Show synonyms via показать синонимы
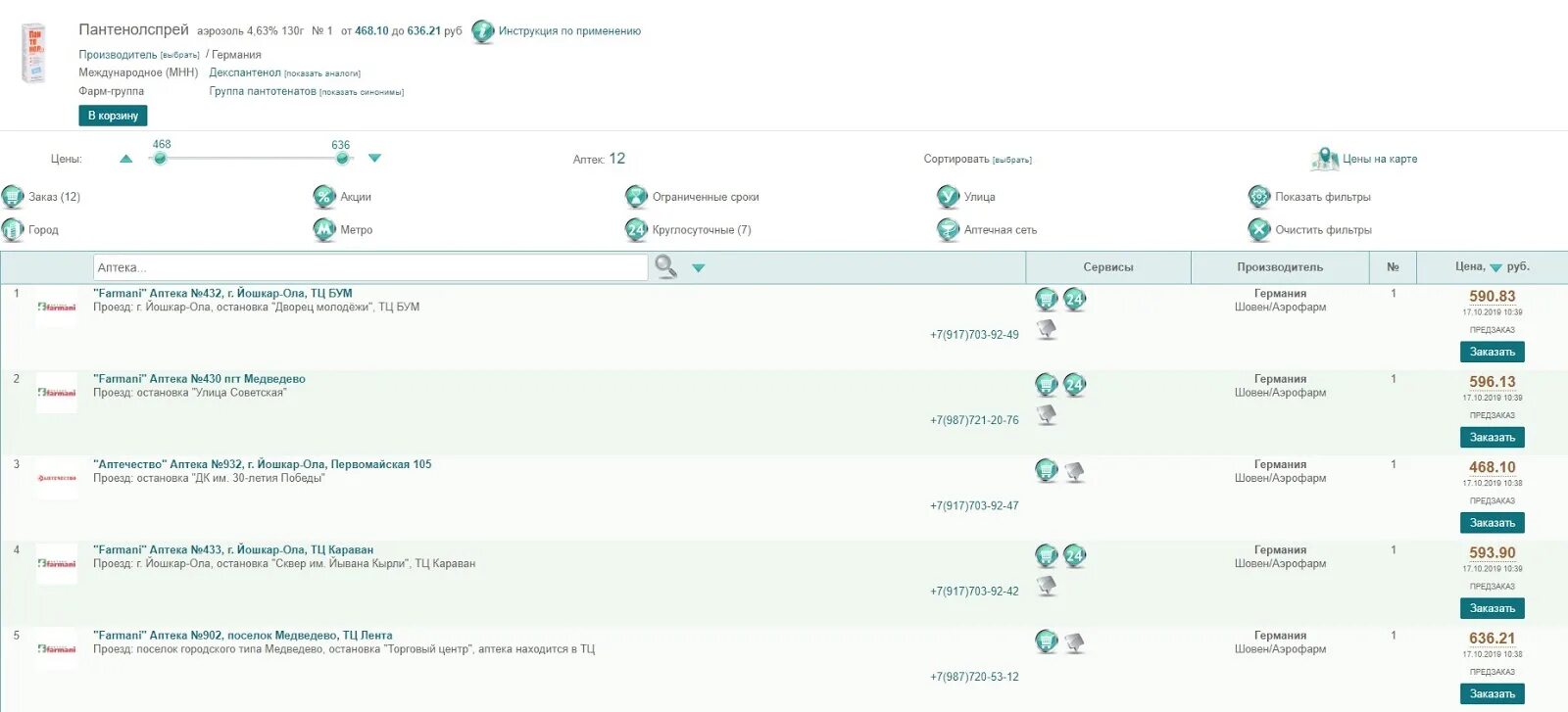Screen dimensions: 1568x712 362,92
